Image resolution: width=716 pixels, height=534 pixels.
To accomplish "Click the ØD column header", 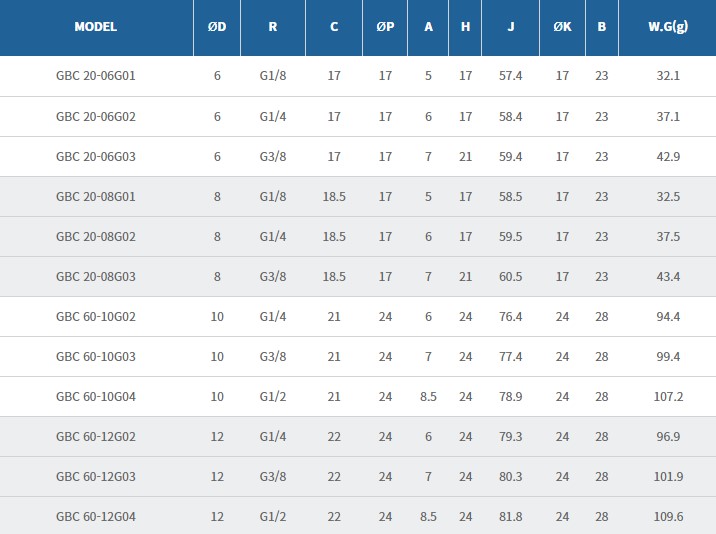I will [x=217, y=27].
